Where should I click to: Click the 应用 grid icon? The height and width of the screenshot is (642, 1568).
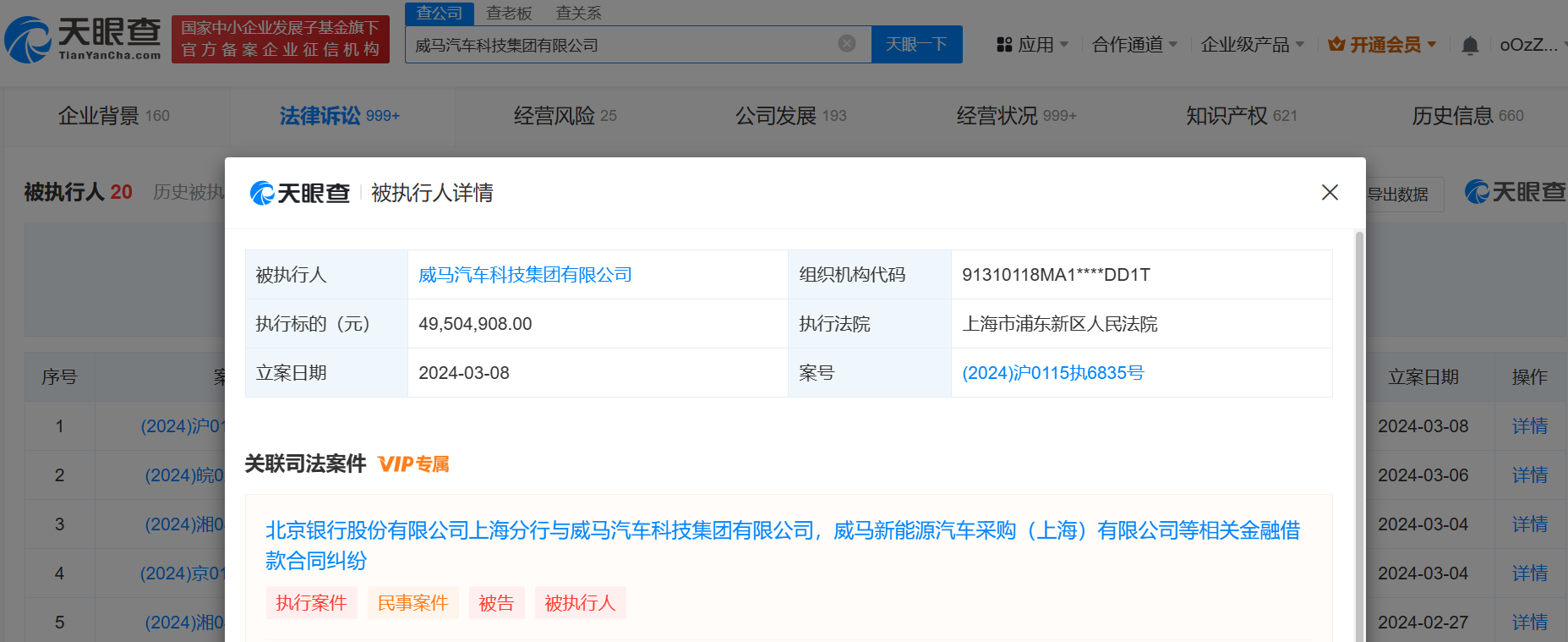pyautogui.click(x=1004, y=45)
